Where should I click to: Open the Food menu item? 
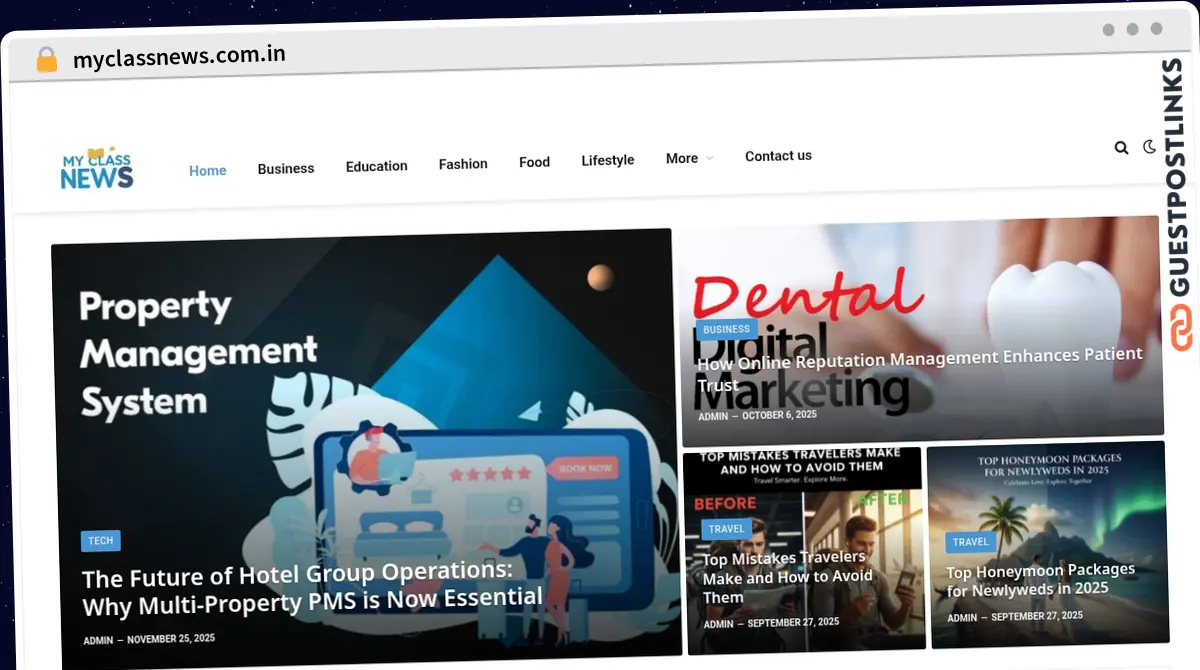534,162
